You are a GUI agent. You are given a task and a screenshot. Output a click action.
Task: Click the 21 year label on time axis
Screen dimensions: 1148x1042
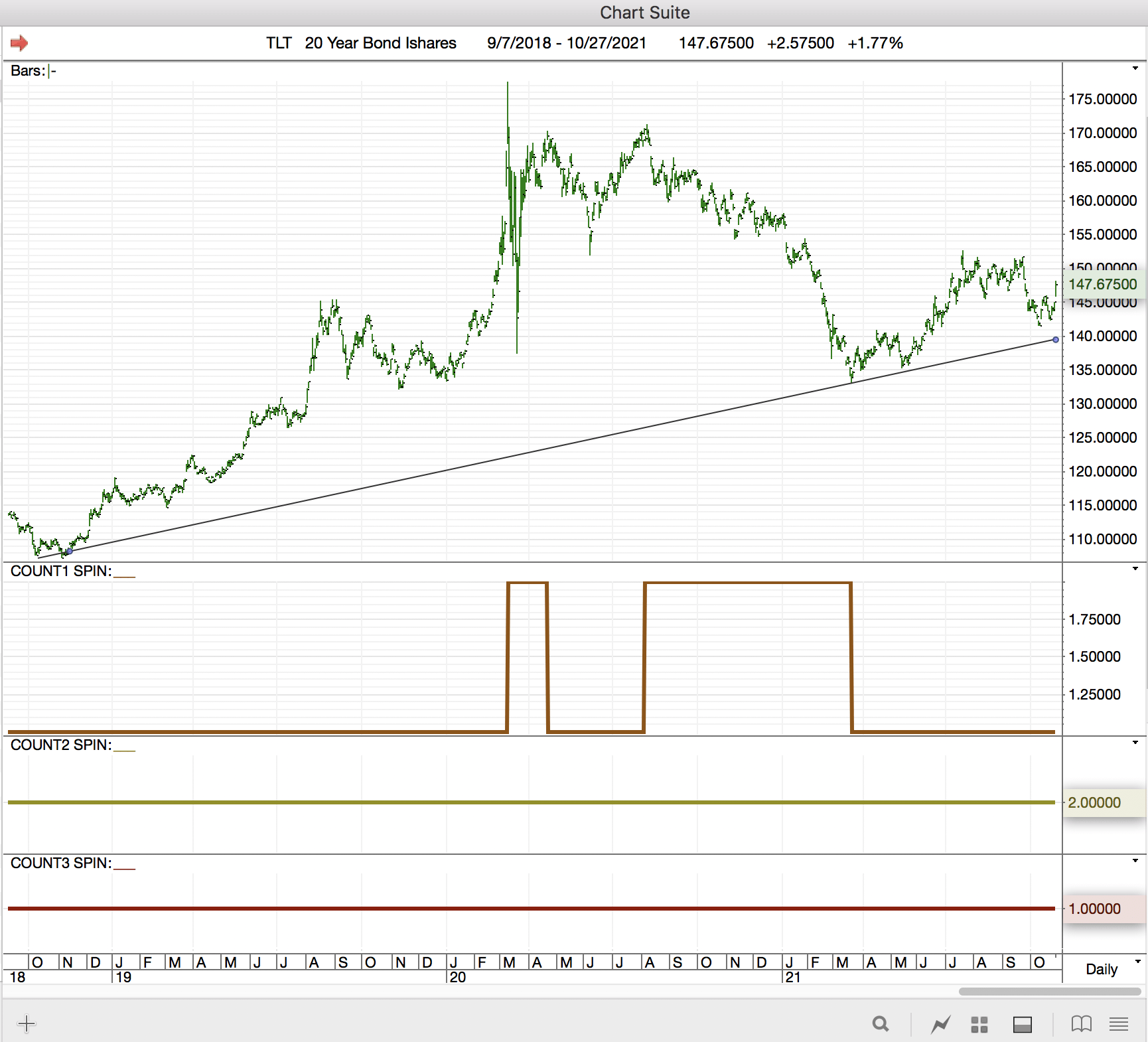click(x=793, y=977)
